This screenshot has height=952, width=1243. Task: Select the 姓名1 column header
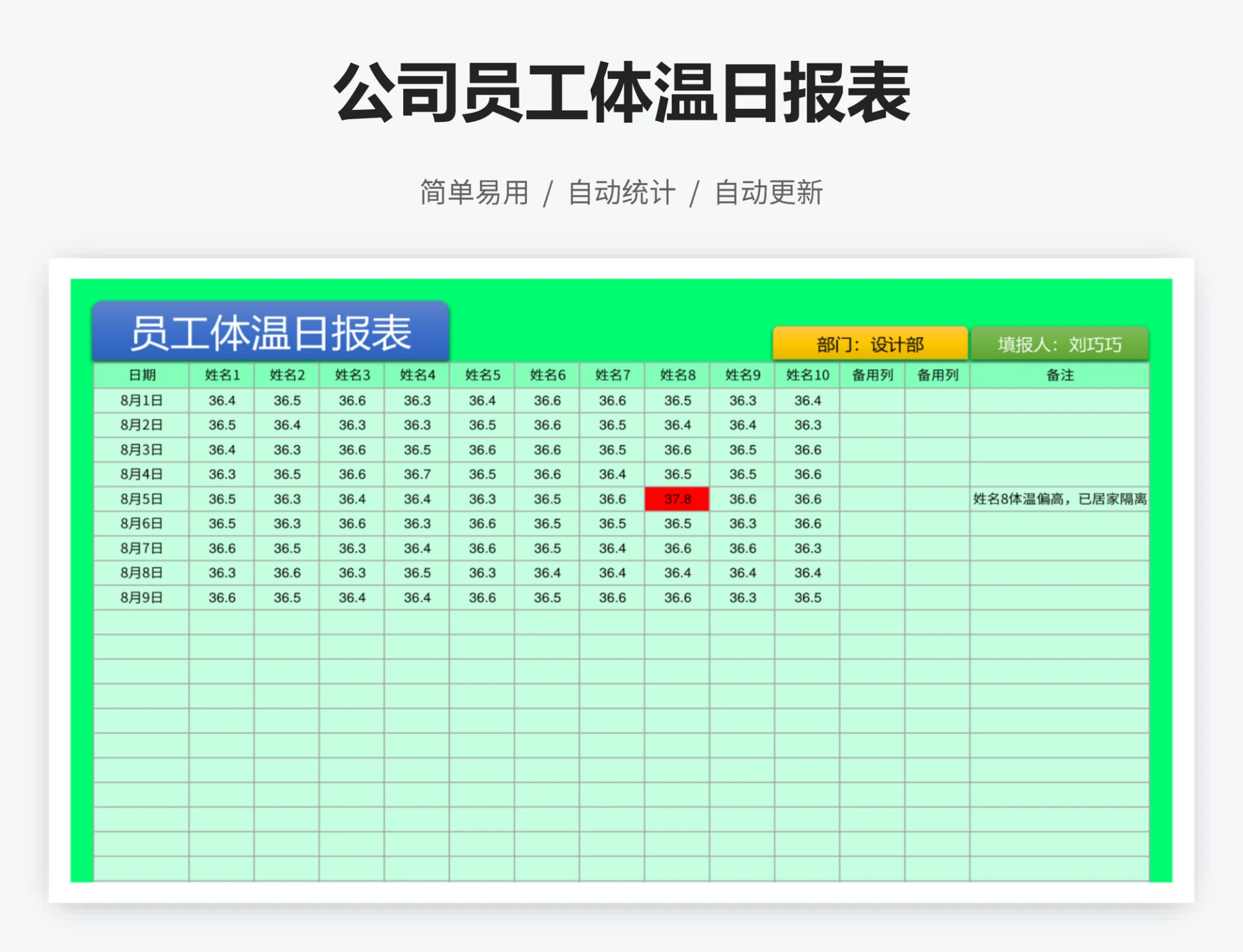(221, 375)
